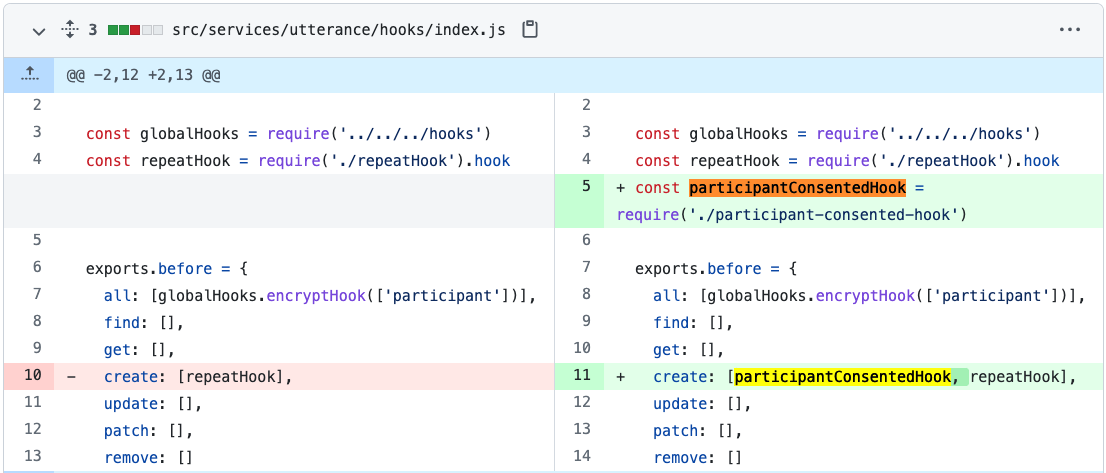The width and height of the screenshot is (1106, 473).
Task: Click the orange highlighted participantConsentedHook declaration
Action: tap(796, 188)
